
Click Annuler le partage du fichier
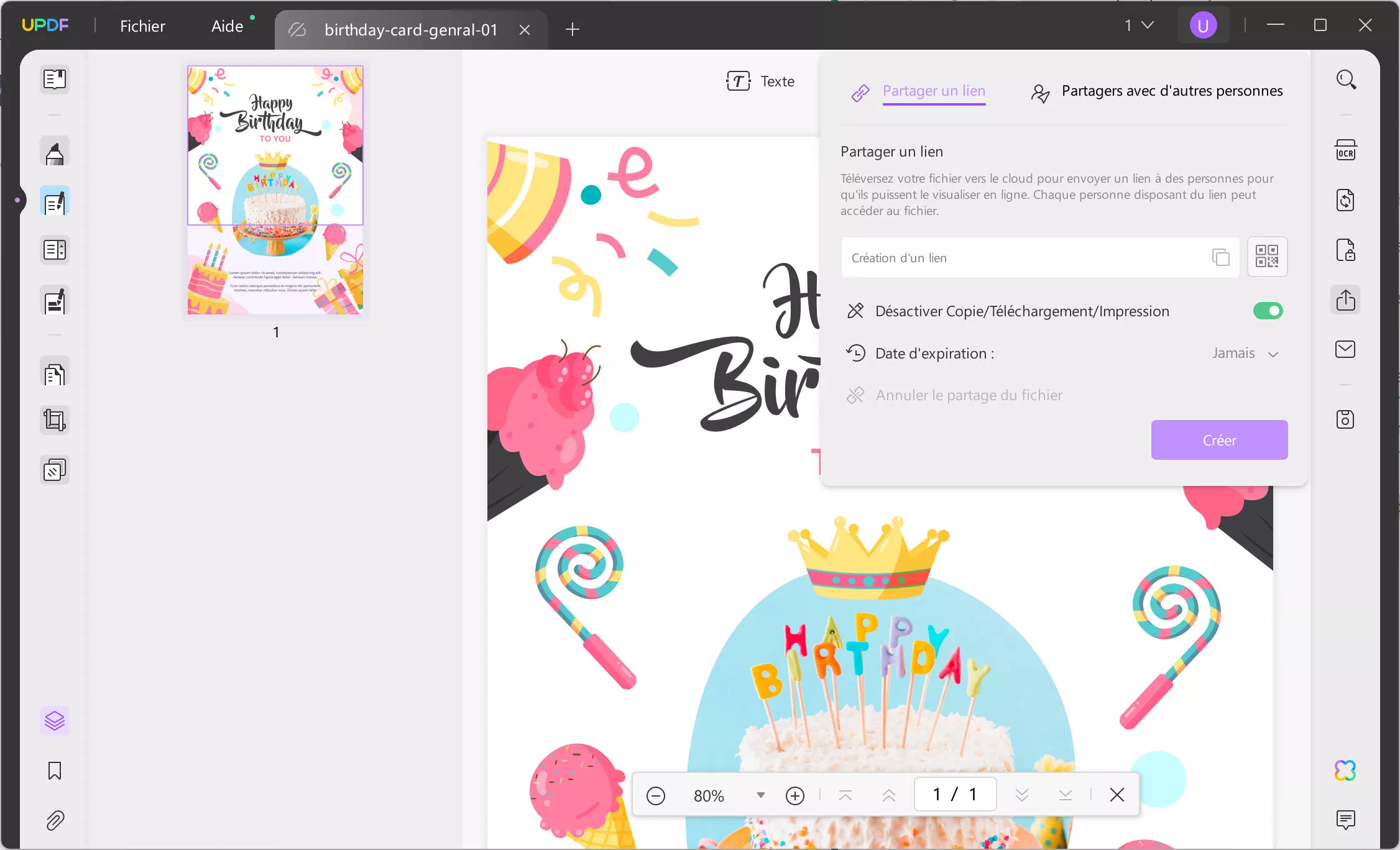click(954, 395)
